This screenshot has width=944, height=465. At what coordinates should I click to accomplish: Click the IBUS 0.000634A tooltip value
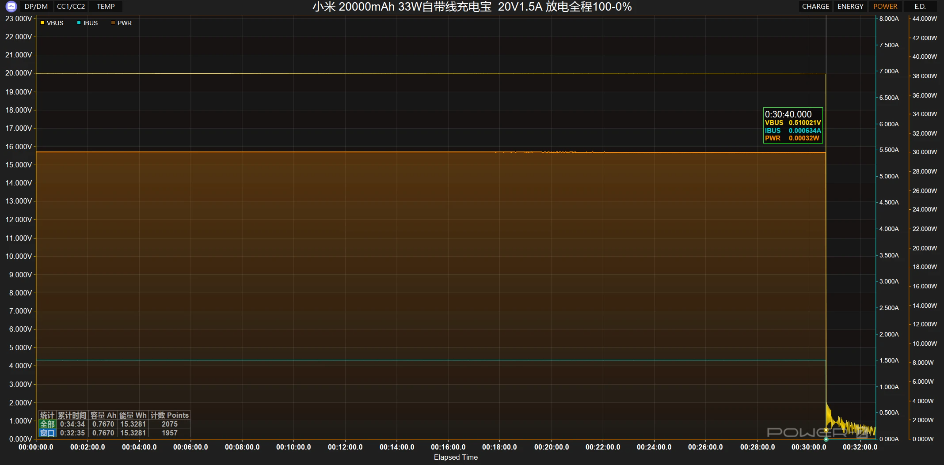(805, 130)
